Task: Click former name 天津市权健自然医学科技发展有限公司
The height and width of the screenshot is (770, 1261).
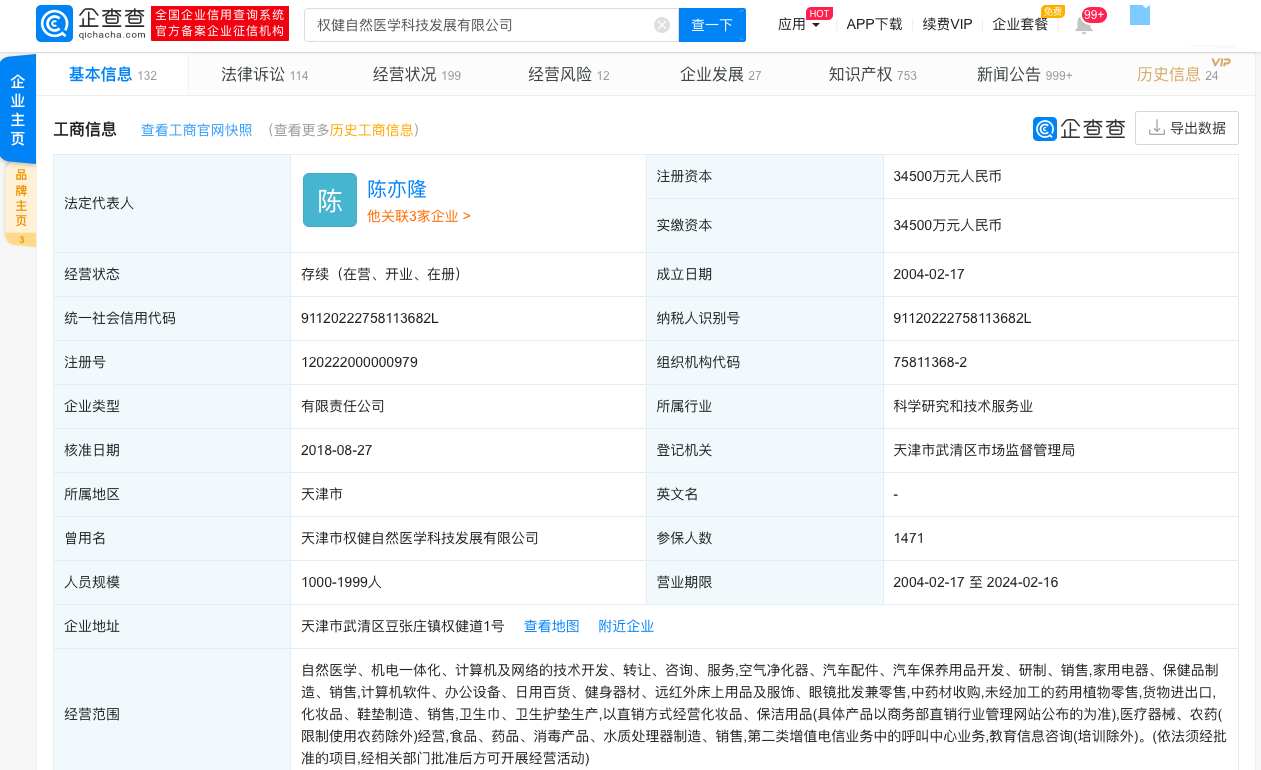Action: [x=420, y=538]
